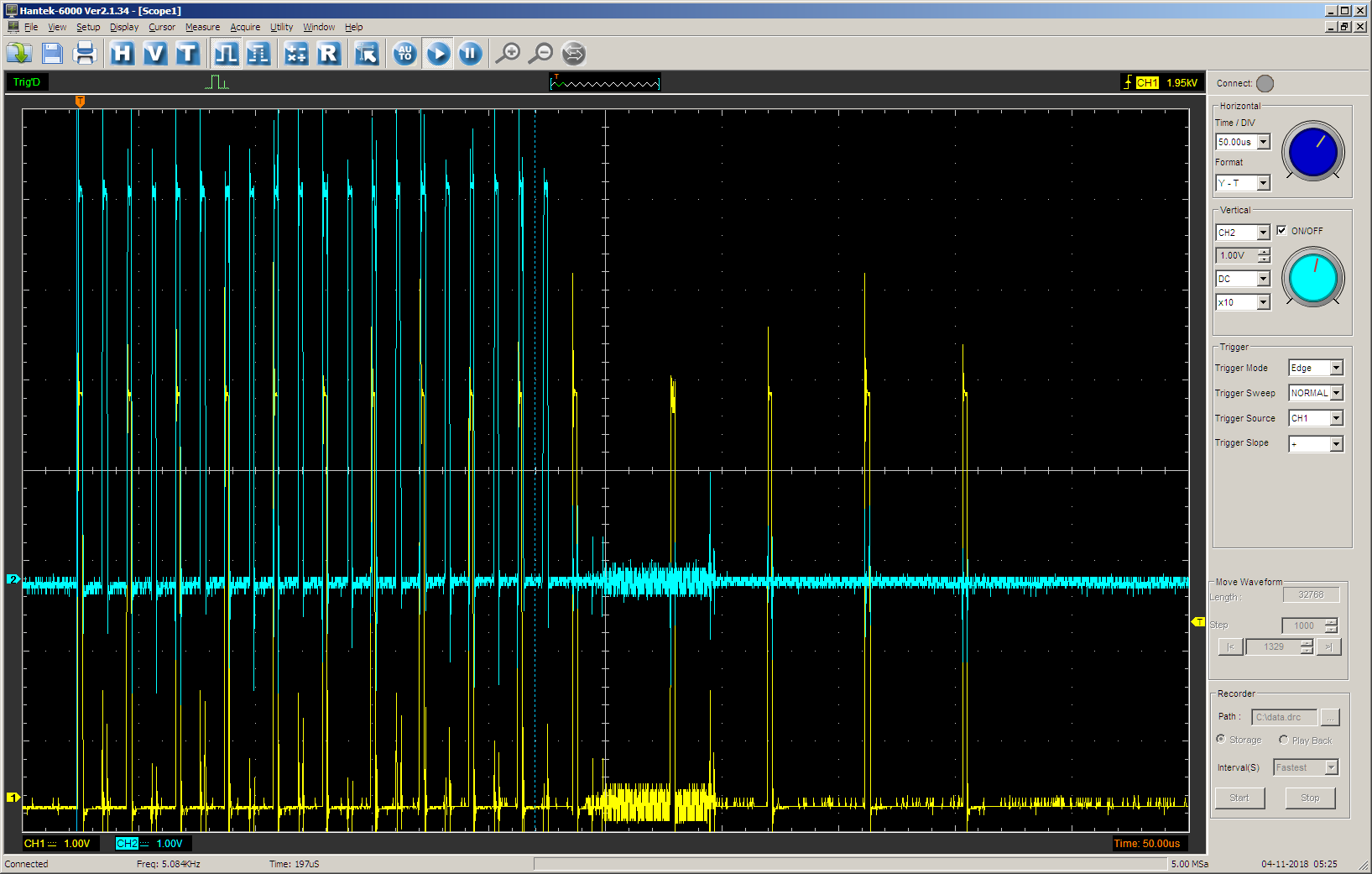This screenshot has height=874, width=1372.
Task: Click the small green pulse icon in header
Action: click(x=216, y=82)
